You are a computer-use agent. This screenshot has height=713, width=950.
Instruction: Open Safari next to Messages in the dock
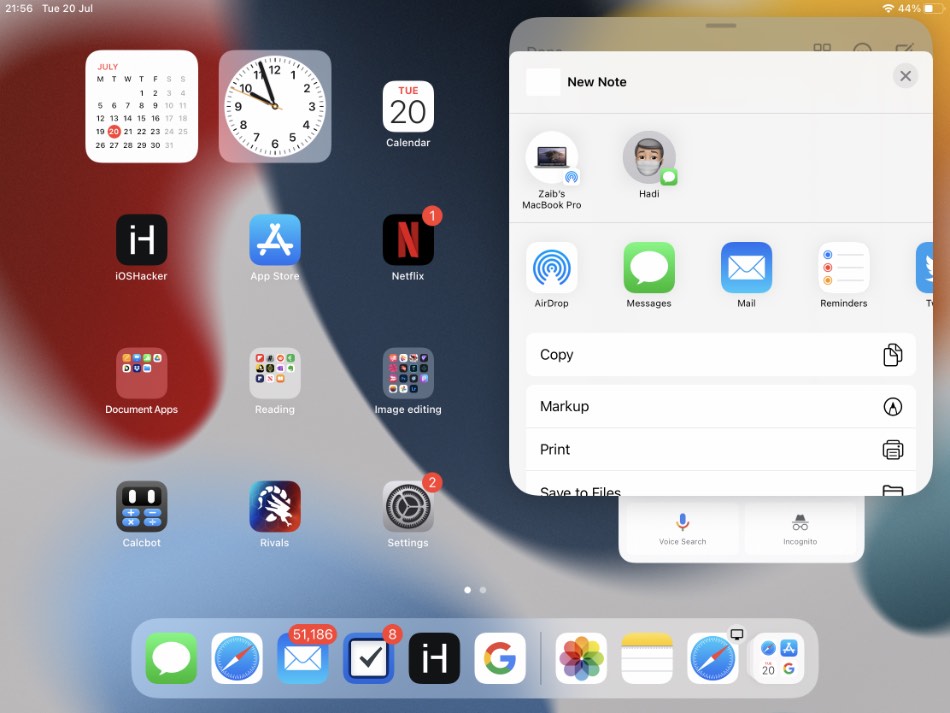(237, 658)
